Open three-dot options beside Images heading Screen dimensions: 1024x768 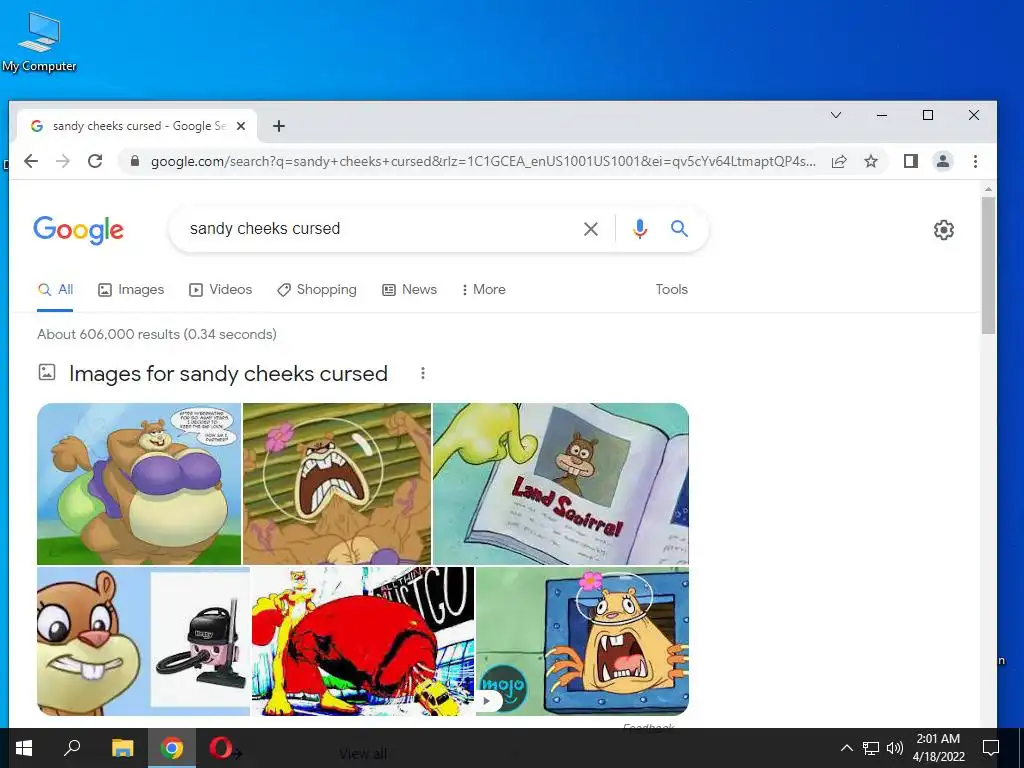pos(423,373)
